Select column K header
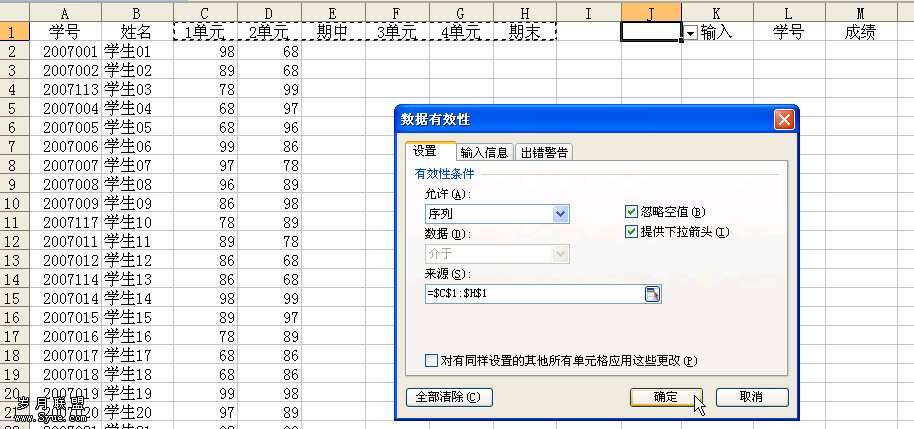914x429 pixels. coord(717,13)
